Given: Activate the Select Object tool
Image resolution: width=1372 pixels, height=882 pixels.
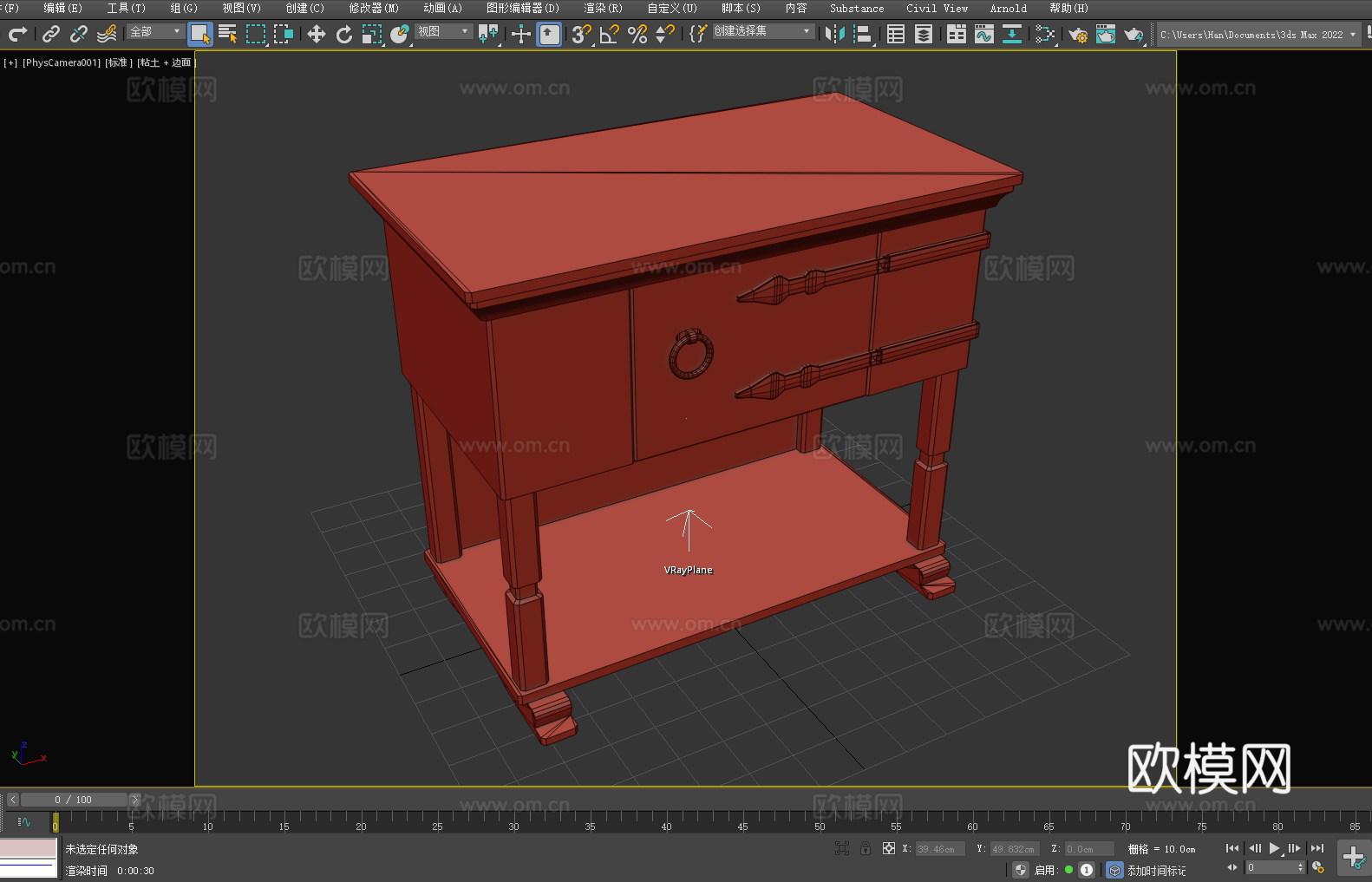Looking at the screenshot, I should [200, 34].
